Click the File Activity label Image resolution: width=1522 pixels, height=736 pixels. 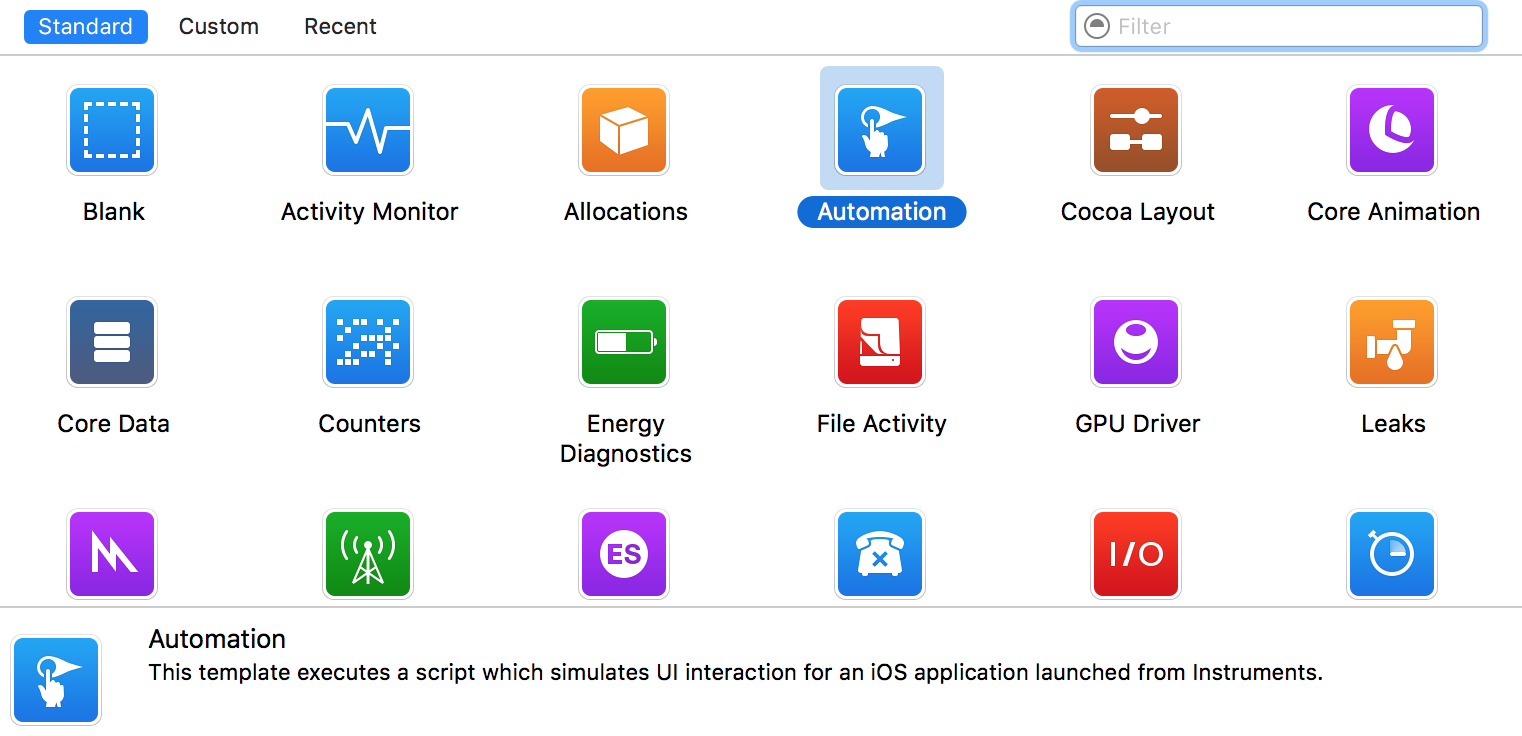[881, 424]
